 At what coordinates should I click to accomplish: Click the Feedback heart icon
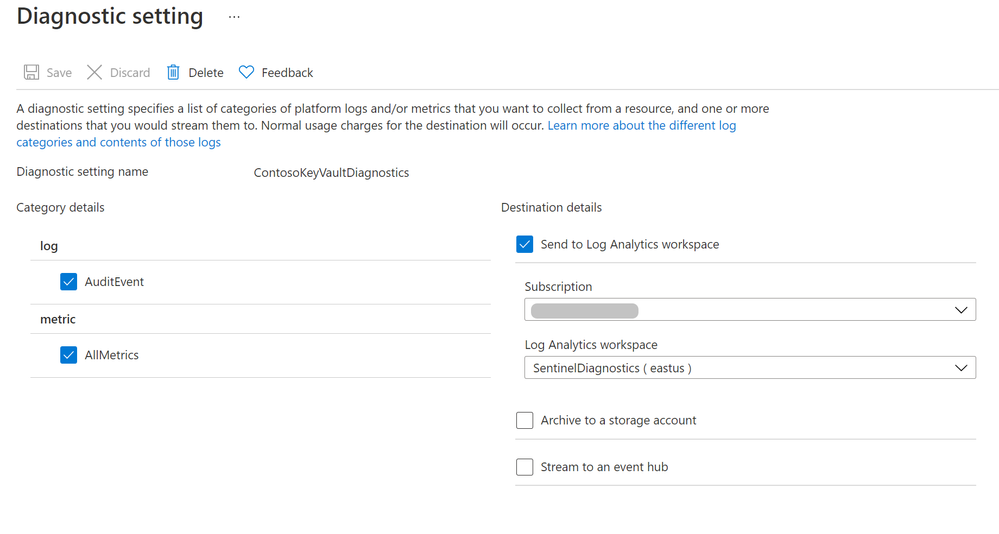pos(246,72)
